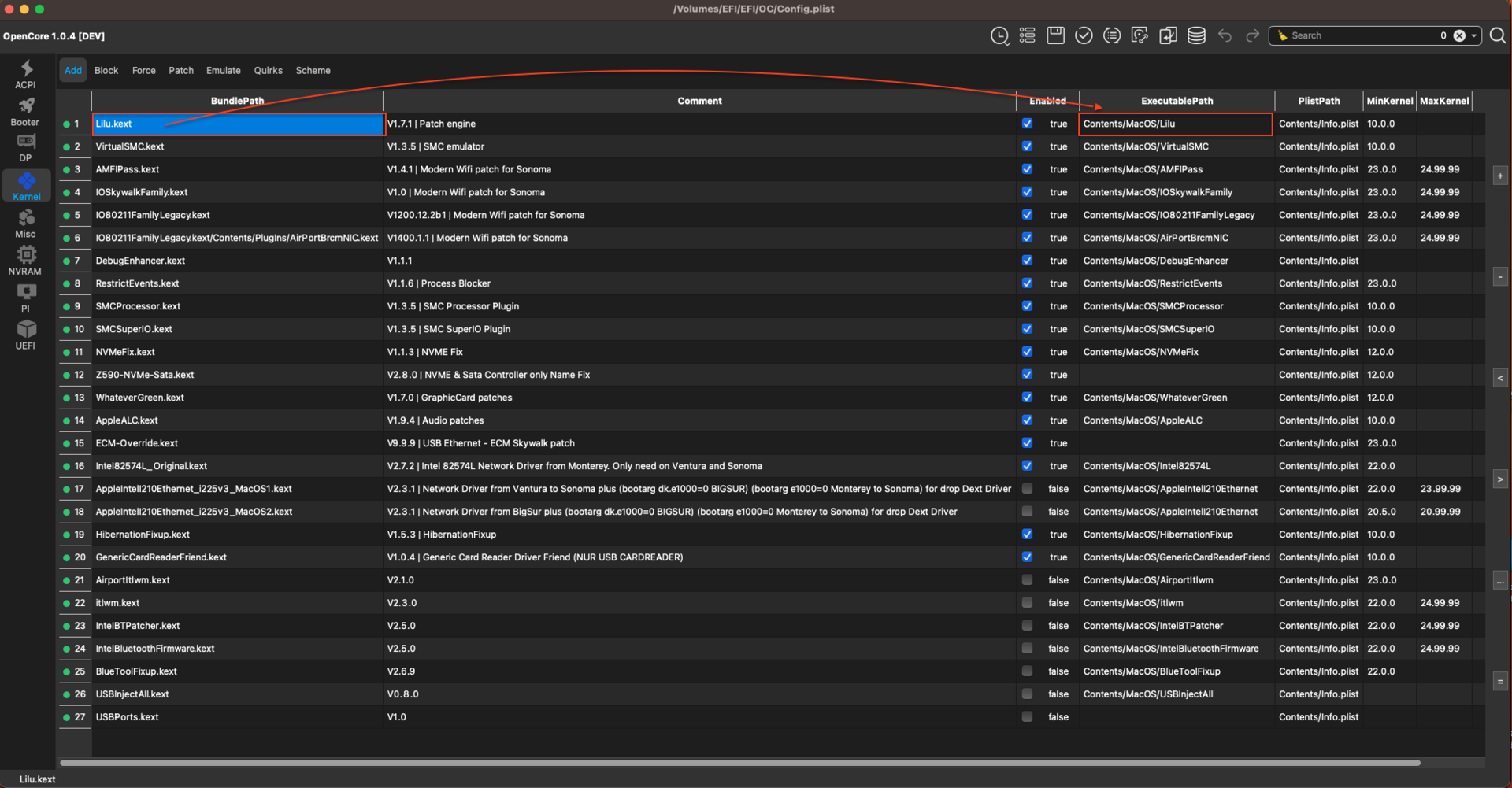Open the NVRAM section in sidebar
Viewport: 1512px width, 788px height.
25,261
